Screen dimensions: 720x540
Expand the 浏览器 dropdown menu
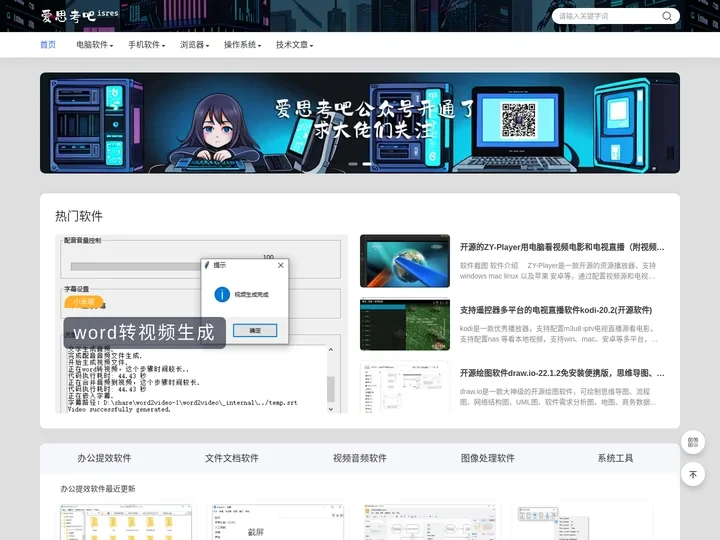[195, 45]
